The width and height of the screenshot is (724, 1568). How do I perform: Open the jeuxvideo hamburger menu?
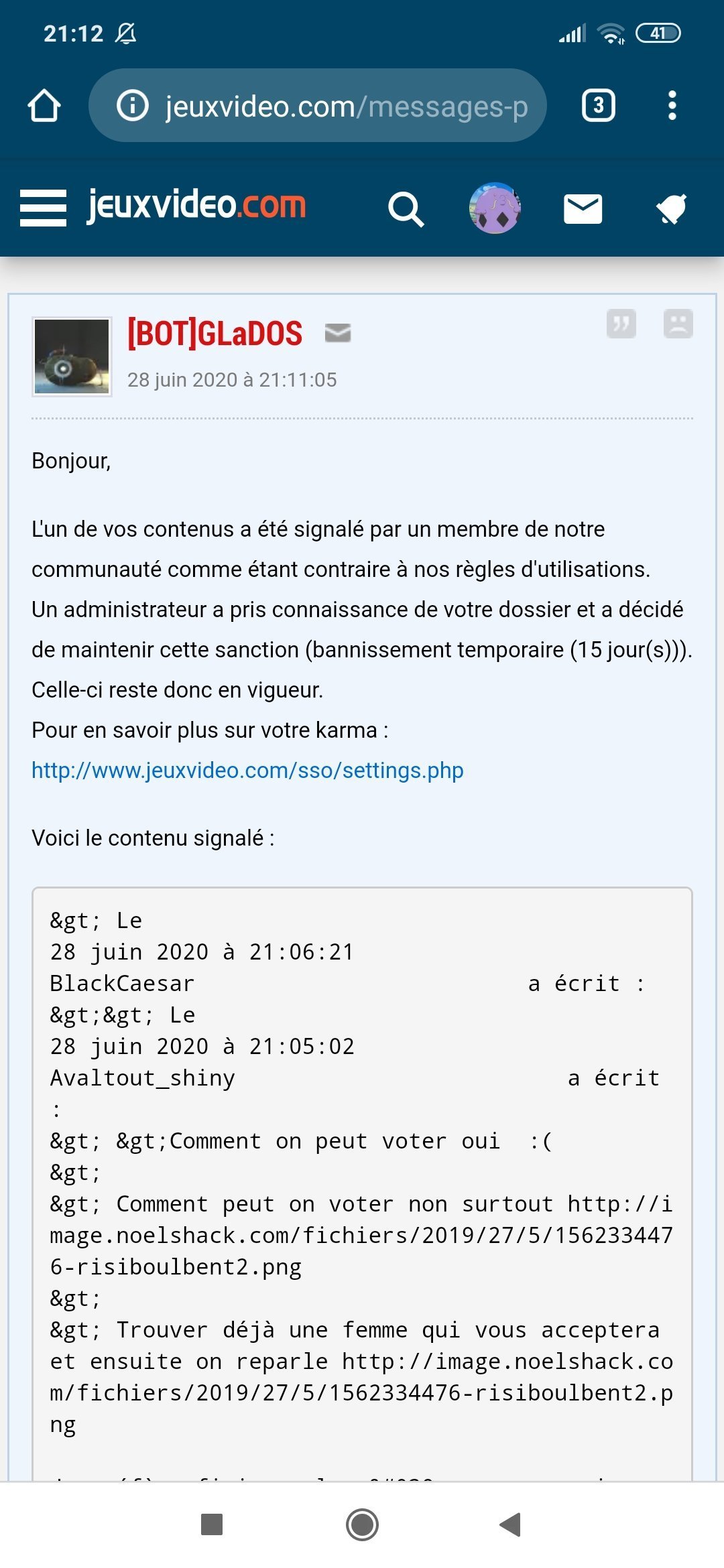tap(43, 208)
